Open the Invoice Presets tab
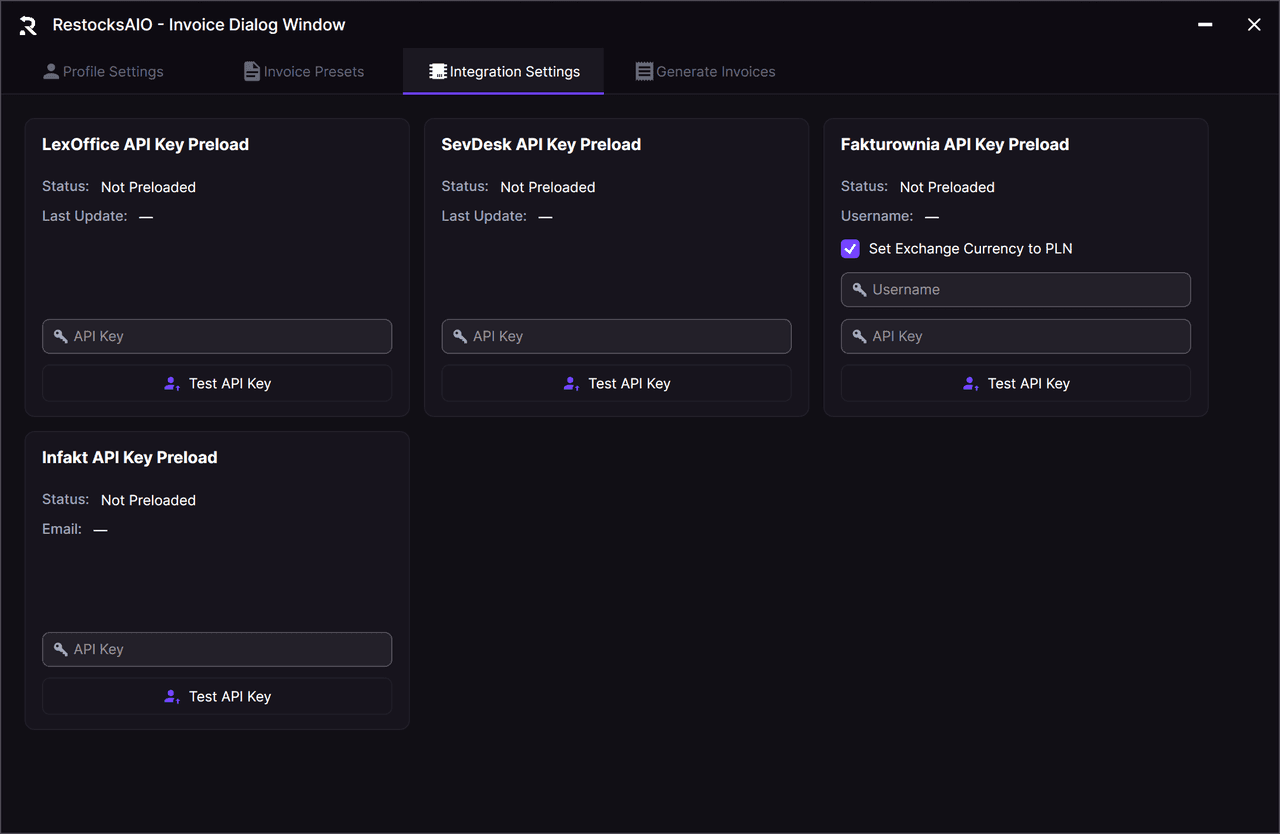The width and height of the screenshot is (1280, 834). click(x=304, y=72)
